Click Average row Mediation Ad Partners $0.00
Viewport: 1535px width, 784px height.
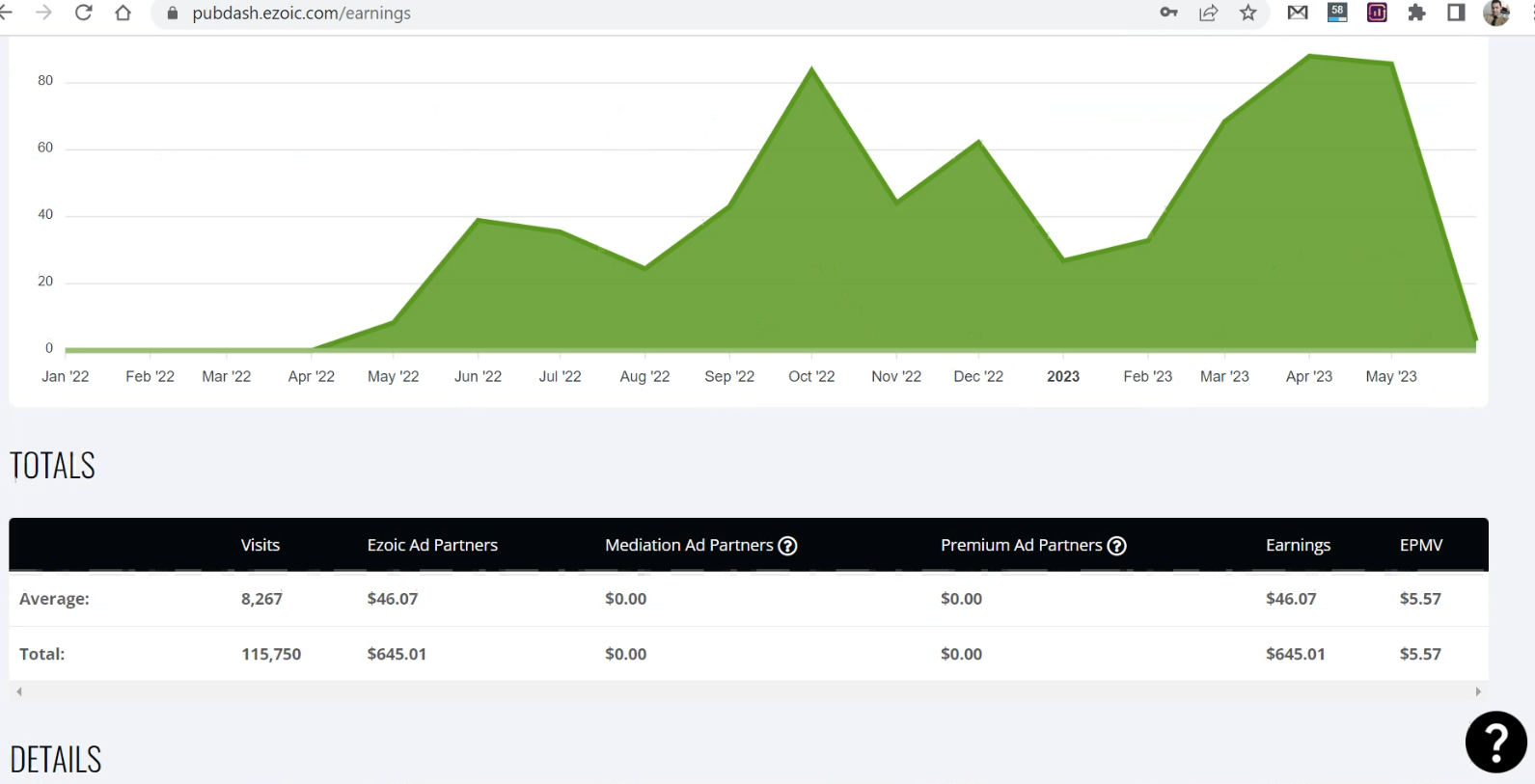[626, 599]
